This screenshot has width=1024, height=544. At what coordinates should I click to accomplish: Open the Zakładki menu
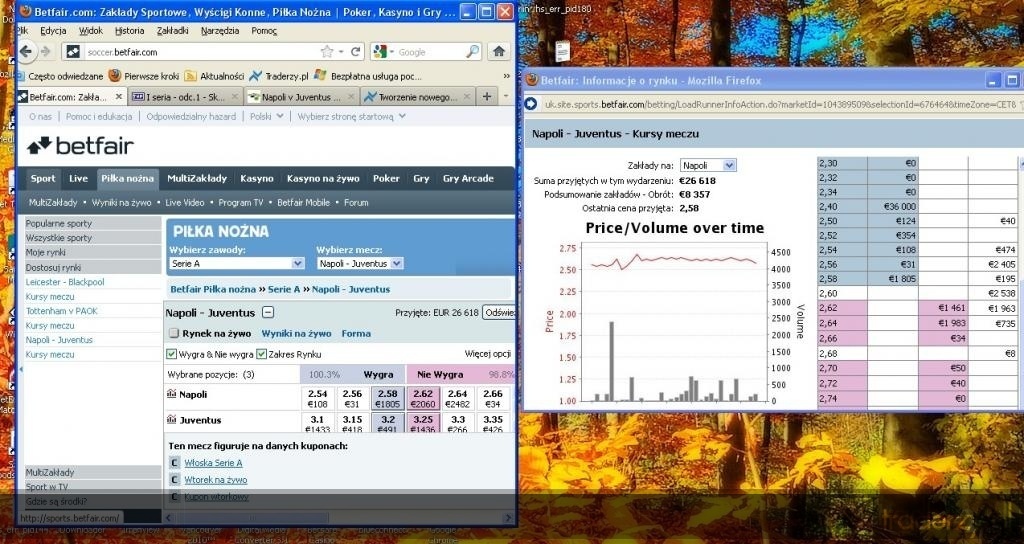(x=172, y=30)
